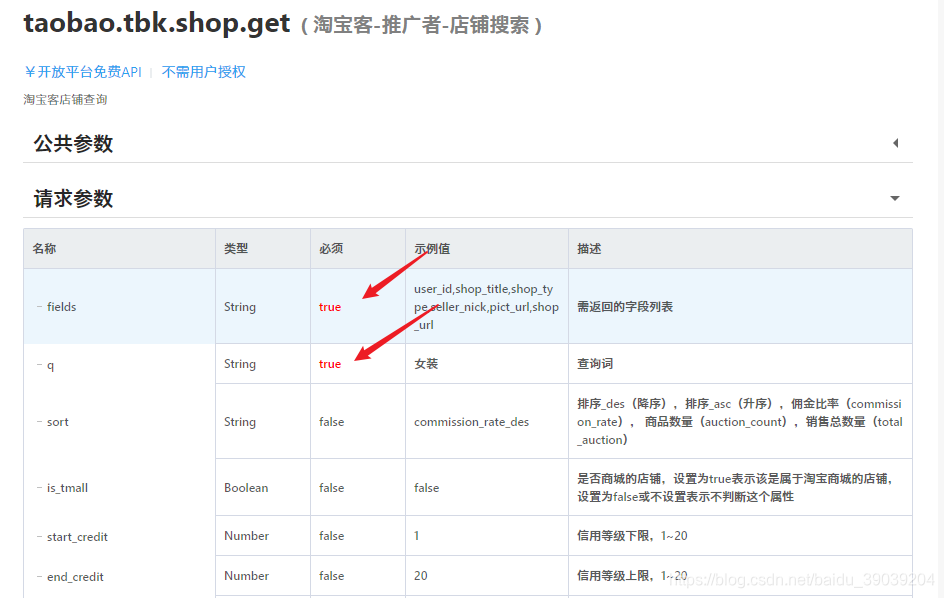Click the false example value in is_tmall row
The image size is (944, 598).
427,488
